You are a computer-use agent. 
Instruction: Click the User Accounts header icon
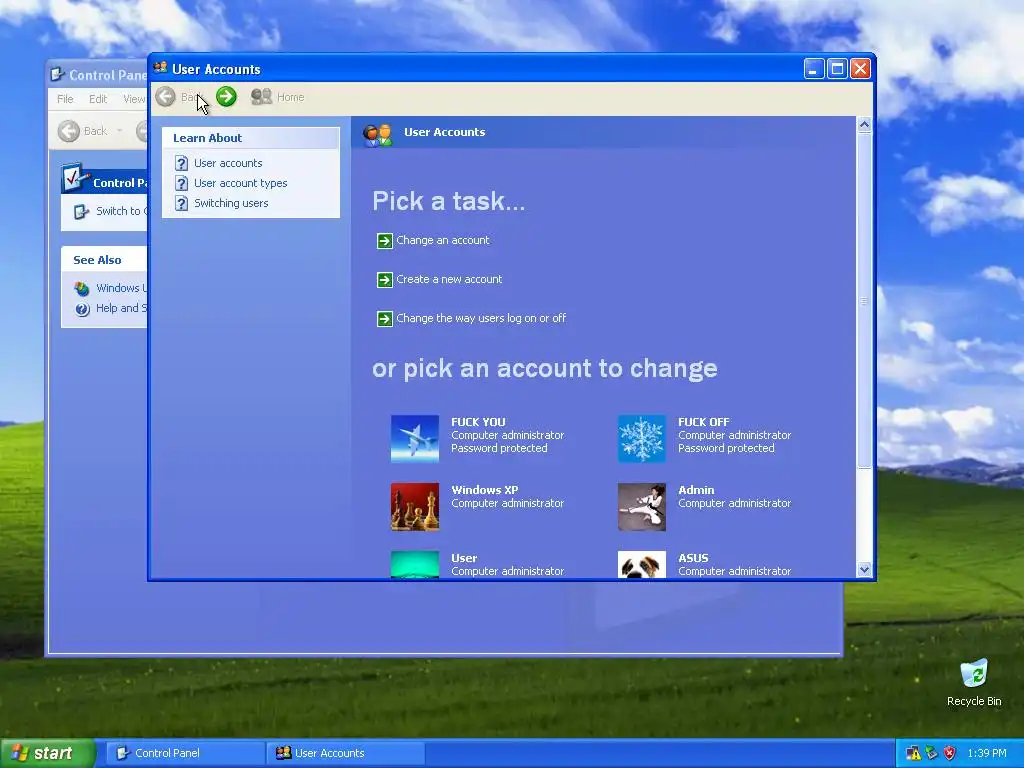(377, 134)
